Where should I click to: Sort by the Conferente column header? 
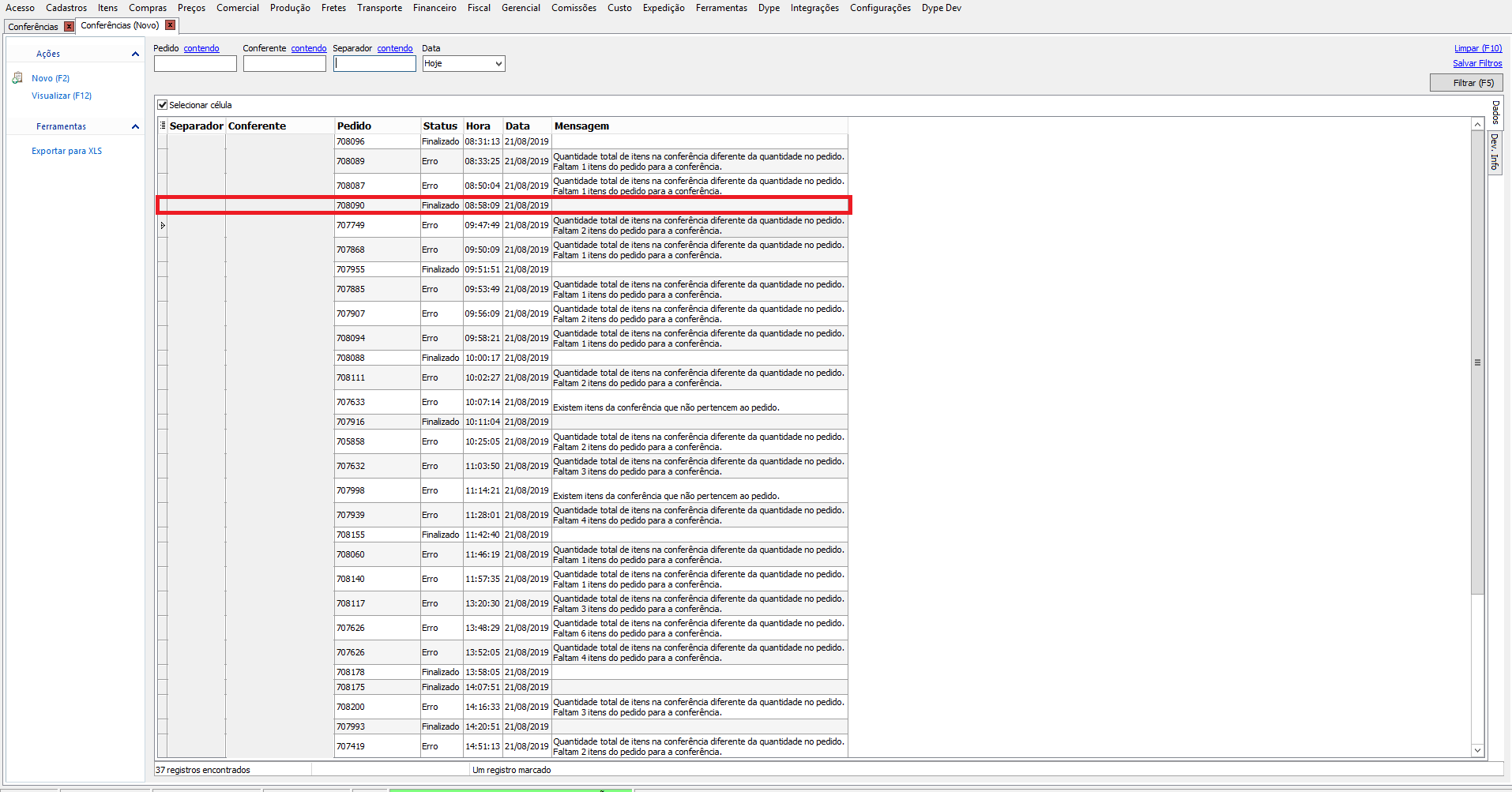[280, 126]
